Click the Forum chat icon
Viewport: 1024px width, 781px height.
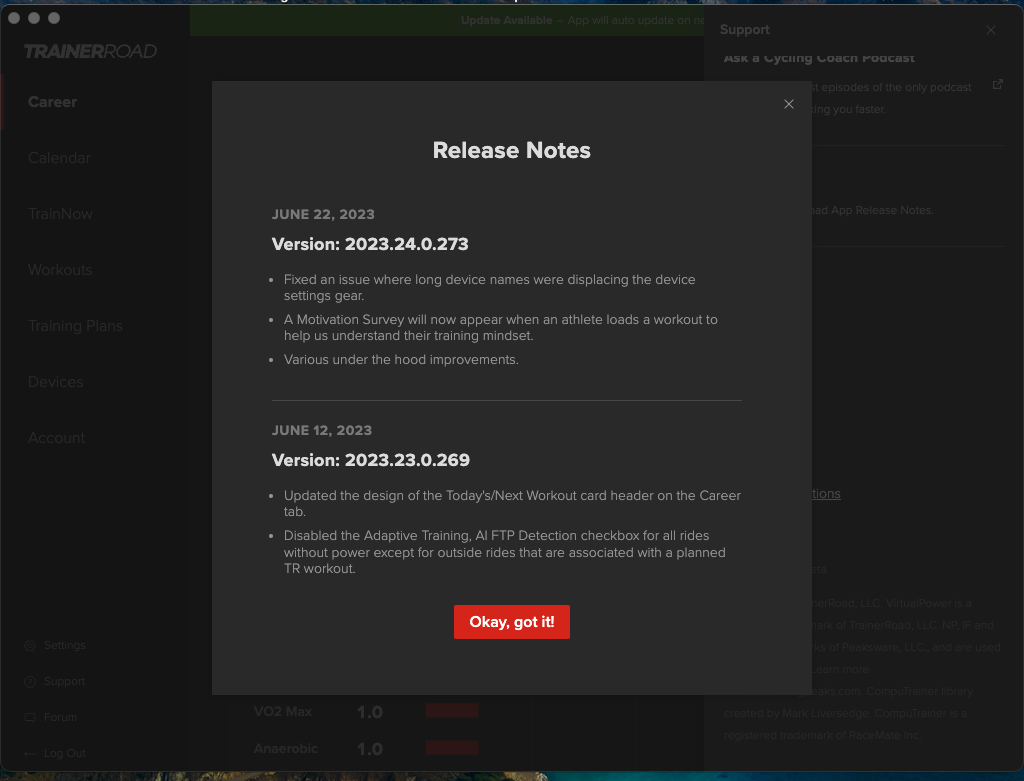coord(30,718)
